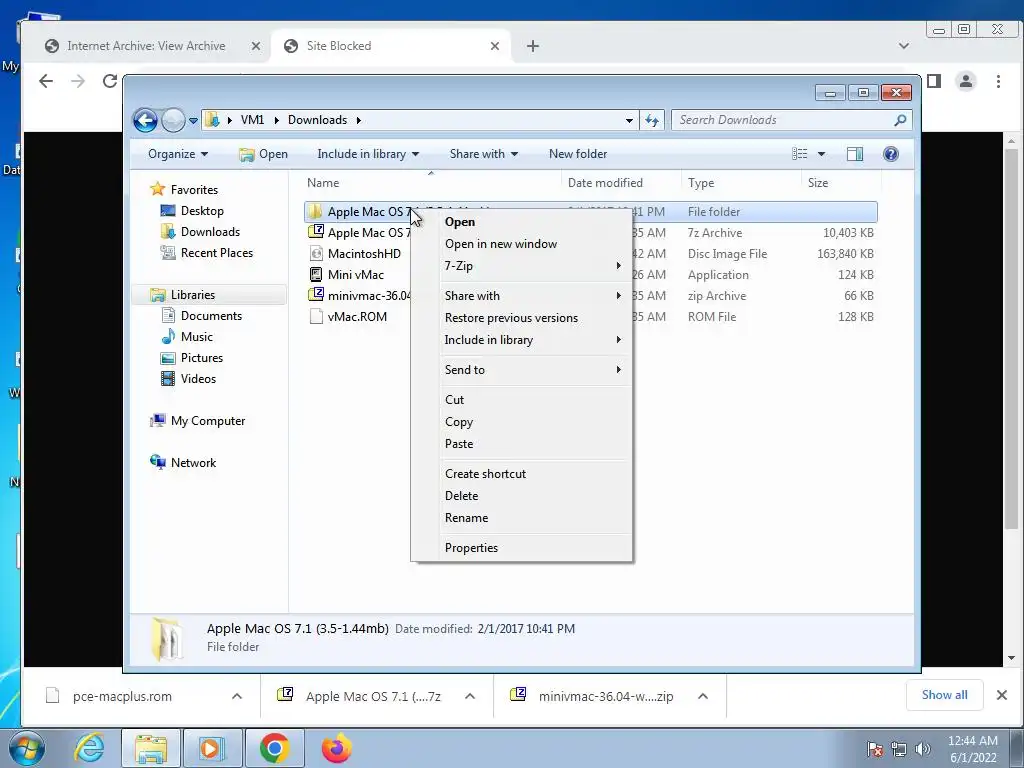Sort by Date modified column
The width and height of the screenshot is (1024, 768).
621,183
